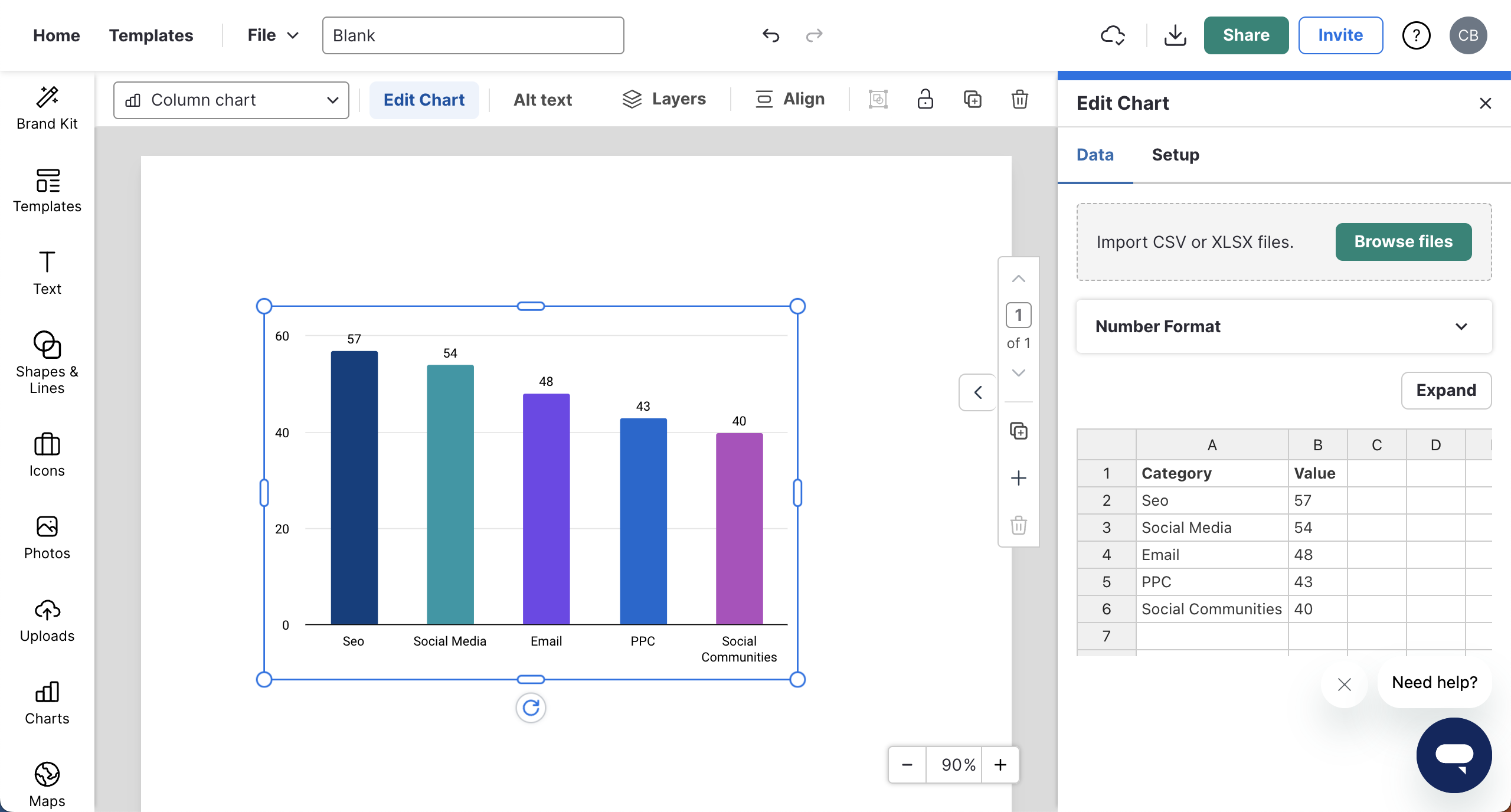The width and height of the screenshot is (1511, 812).
Task: Click Browse files to import a CSV
Action: 1402,241
